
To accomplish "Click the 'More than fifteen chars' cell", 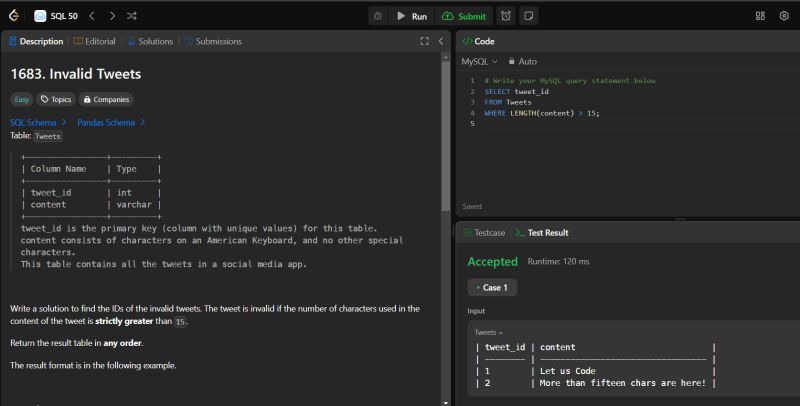I will pyautogui.click(x=622, y=383).
